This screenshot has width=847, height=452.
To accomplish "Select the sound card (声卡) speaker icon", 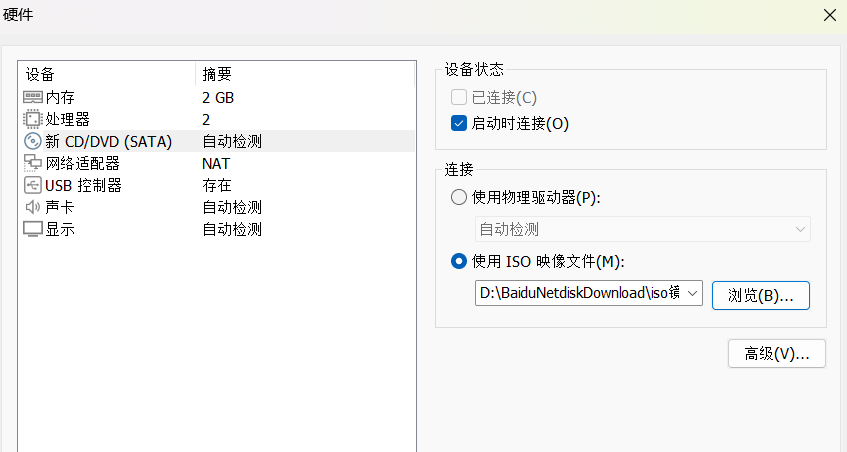I will click(33, 207).
